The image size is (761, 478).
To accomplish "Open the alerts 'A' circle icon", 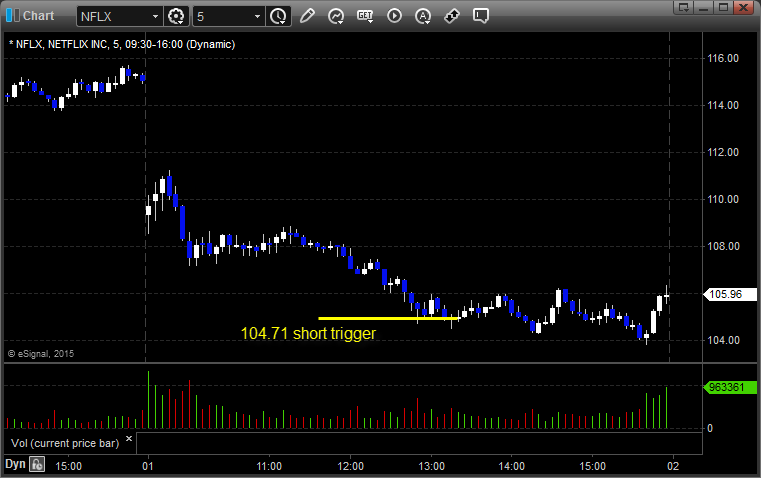I will (x=423, y=16).
